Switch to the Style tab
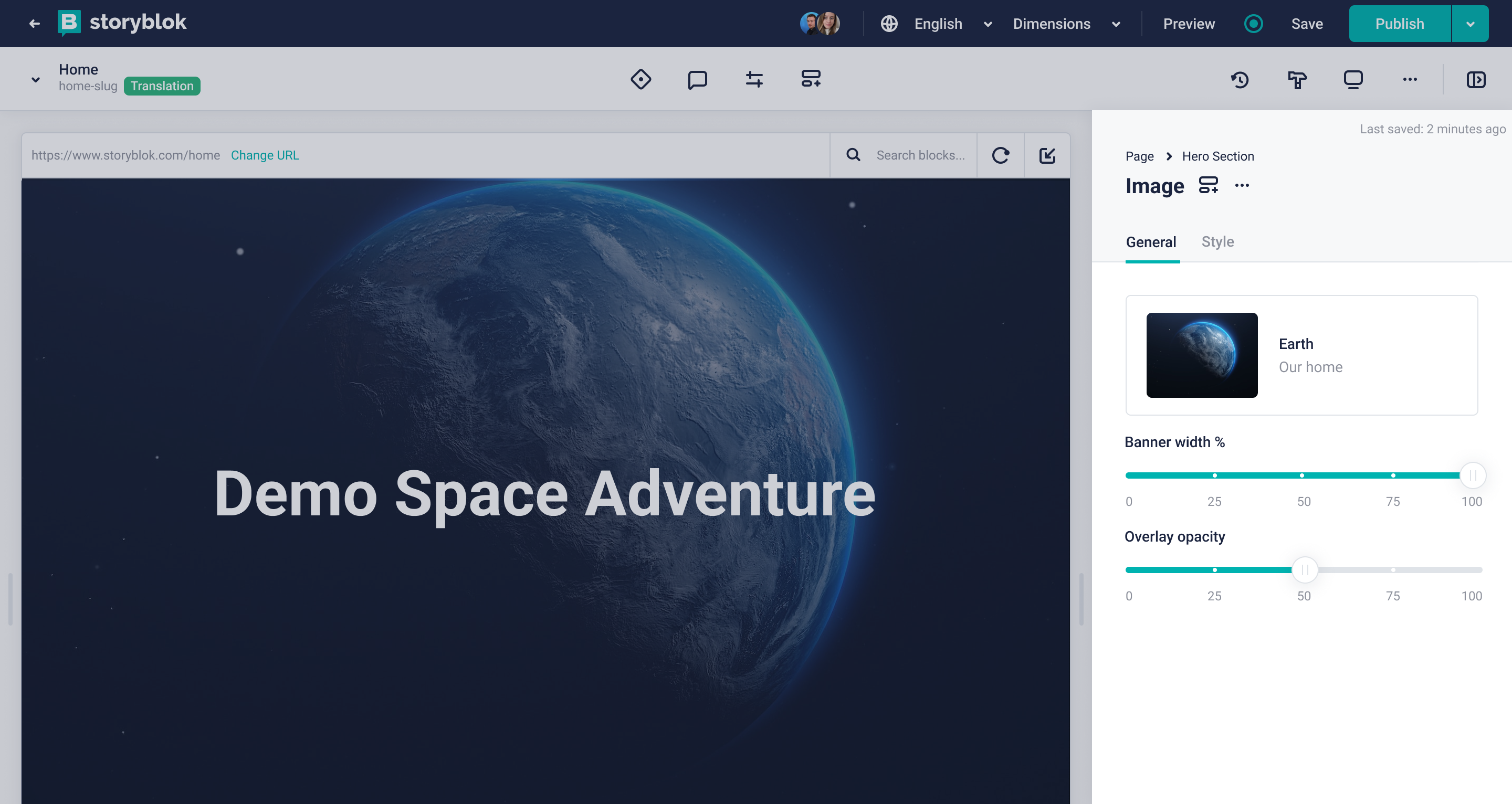 click(1217, 242)
